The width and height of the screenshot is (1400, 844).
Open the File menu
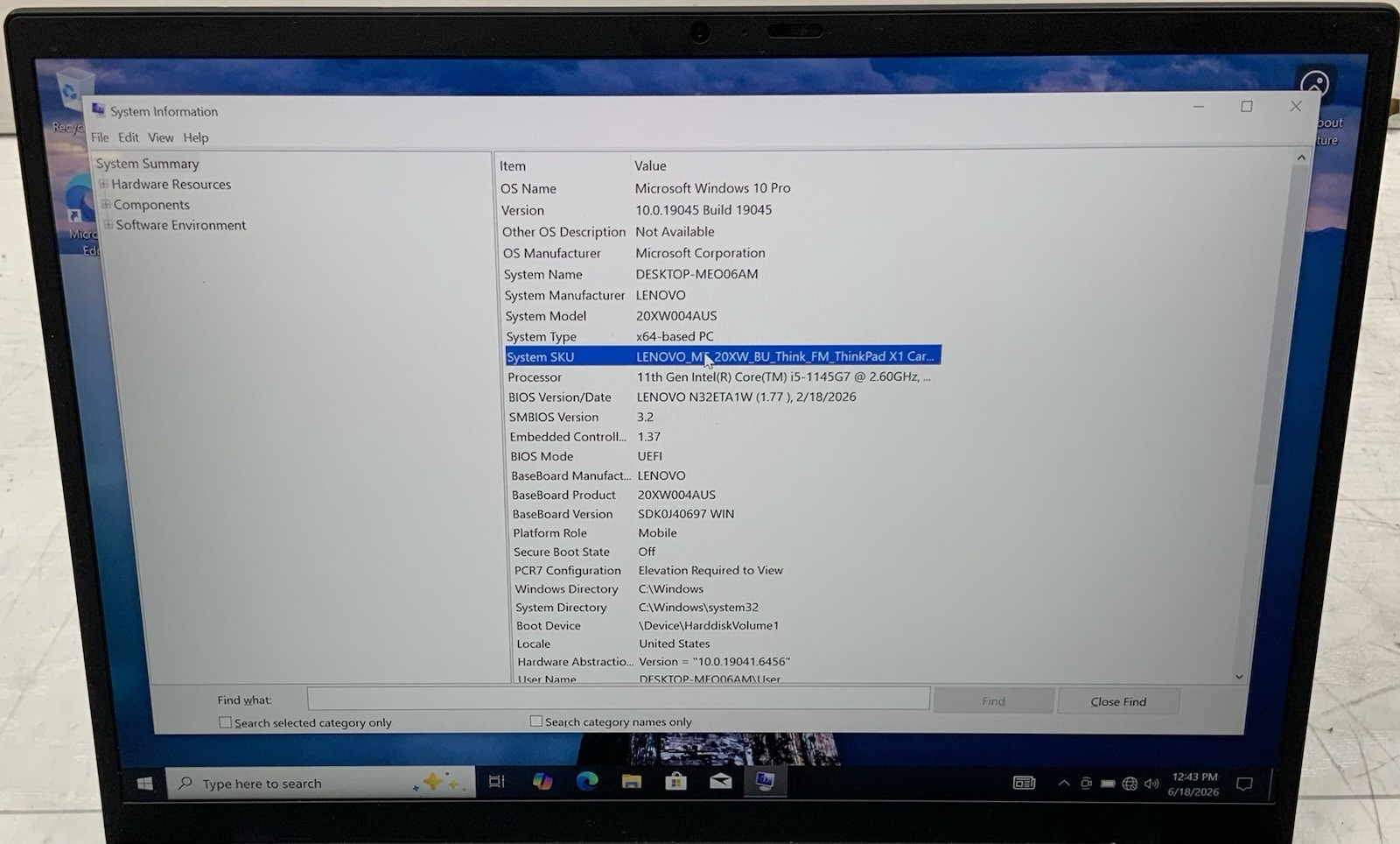(100, 137)
